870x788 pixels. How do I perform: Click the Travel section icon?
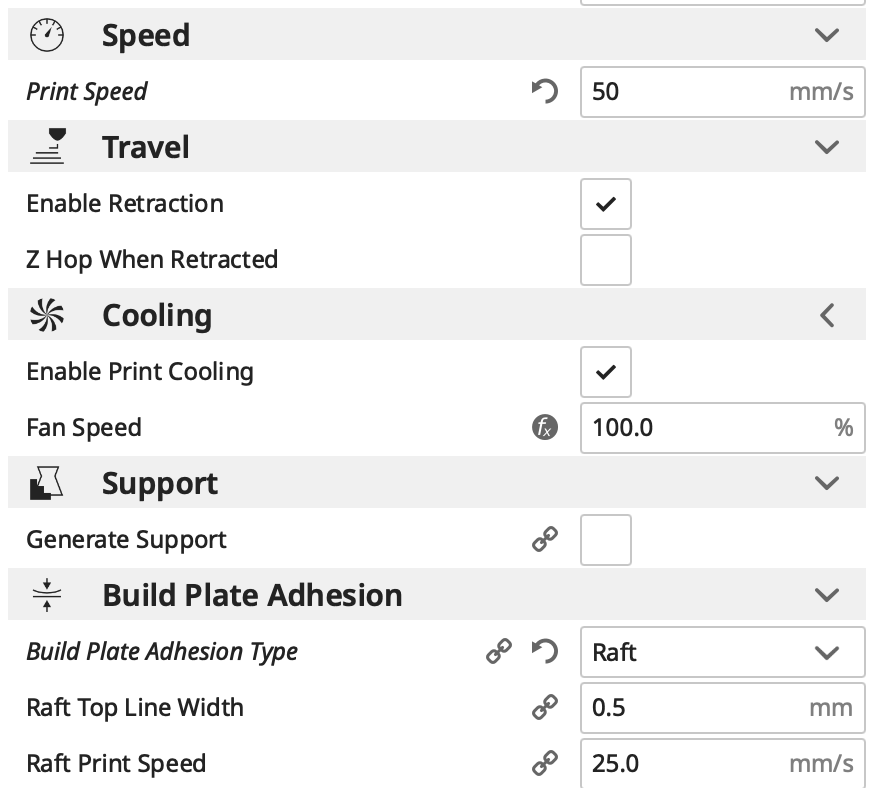coord(47,147)
